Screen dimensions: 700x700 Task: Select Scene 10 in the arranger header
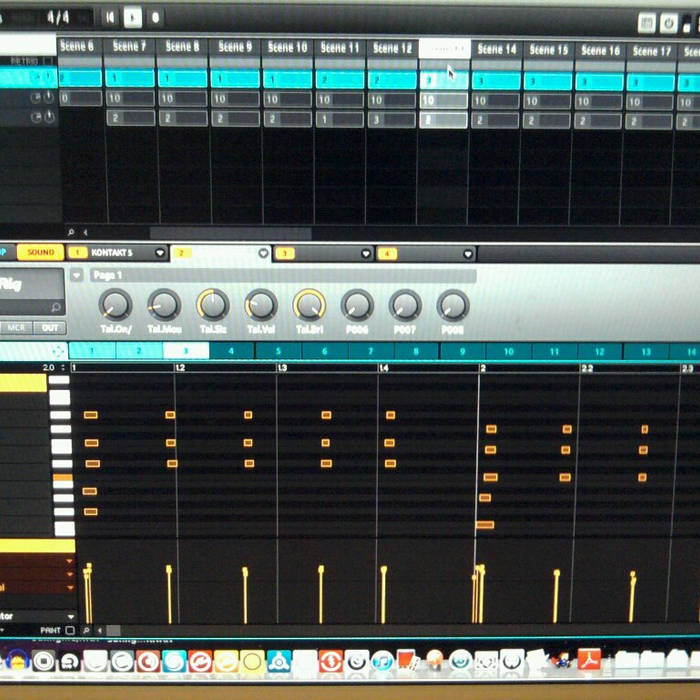coord(287,47)
